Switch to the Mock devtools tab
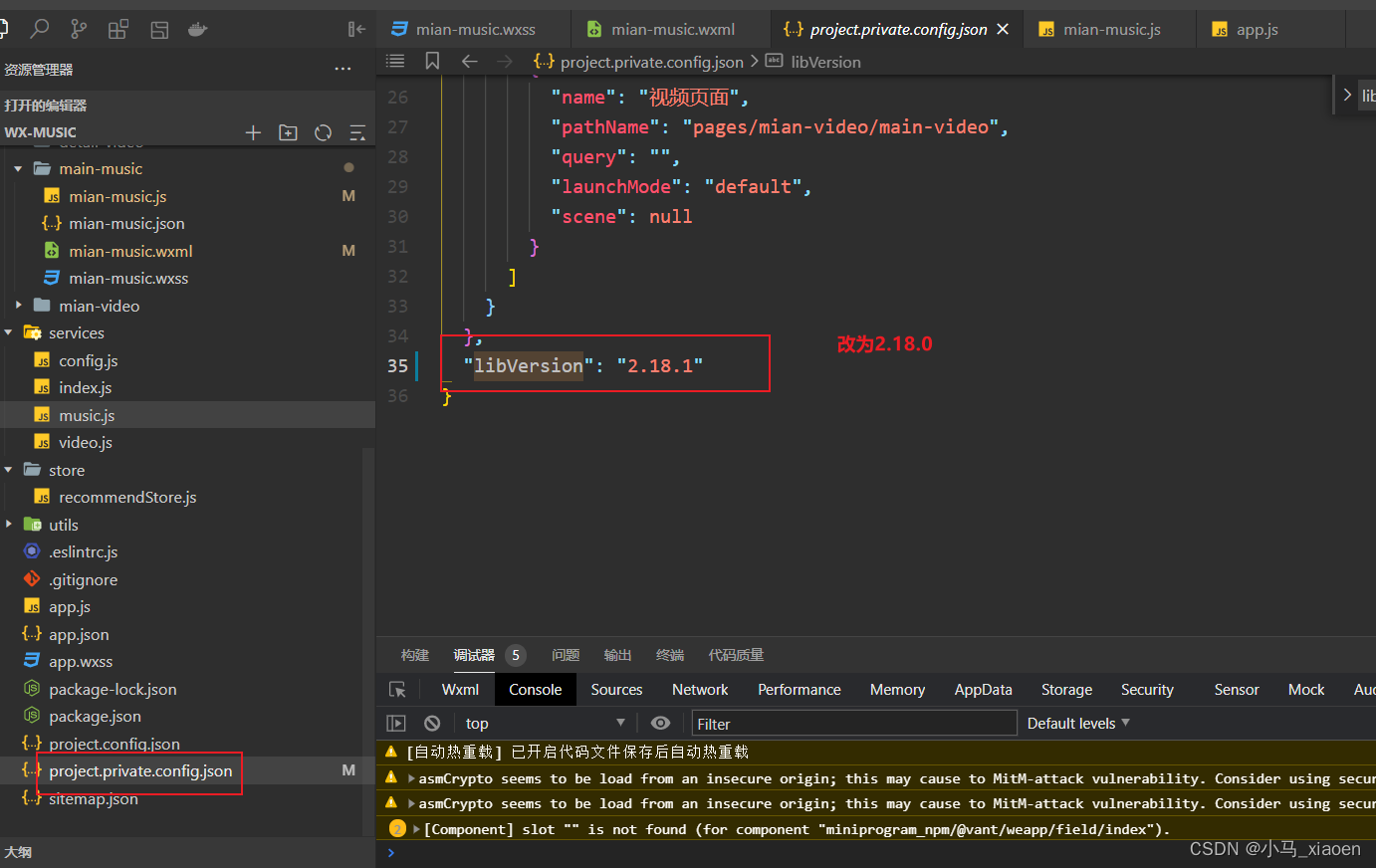Viewport: 1376px width, 868px height. pyautogui.click(x=1306, y=689)
